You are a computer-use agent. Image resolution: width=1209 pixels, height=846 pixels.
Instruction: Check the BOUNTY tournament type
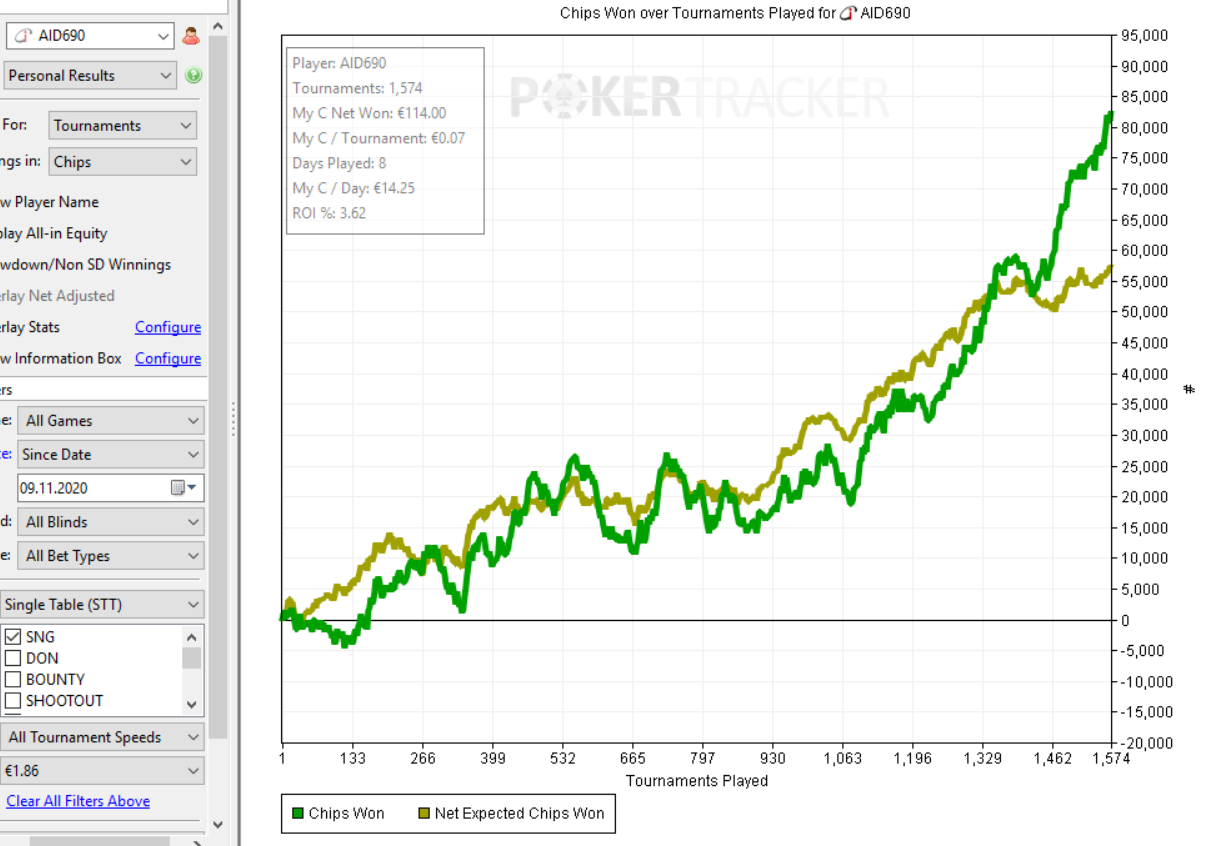tap(14, 679)
